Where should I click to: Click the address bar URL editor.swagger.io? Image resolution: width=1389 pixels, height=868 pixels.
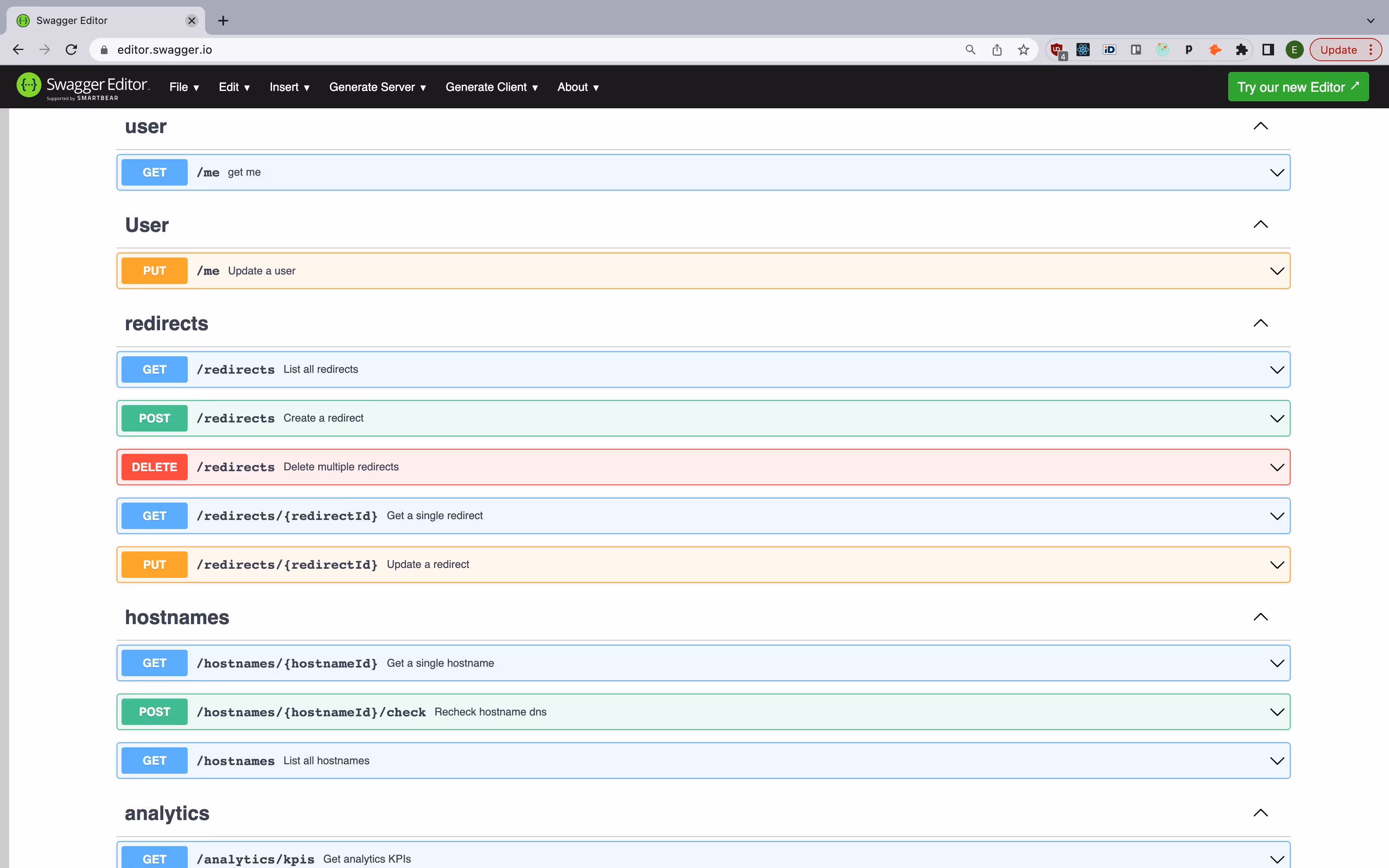click(165, 50)
